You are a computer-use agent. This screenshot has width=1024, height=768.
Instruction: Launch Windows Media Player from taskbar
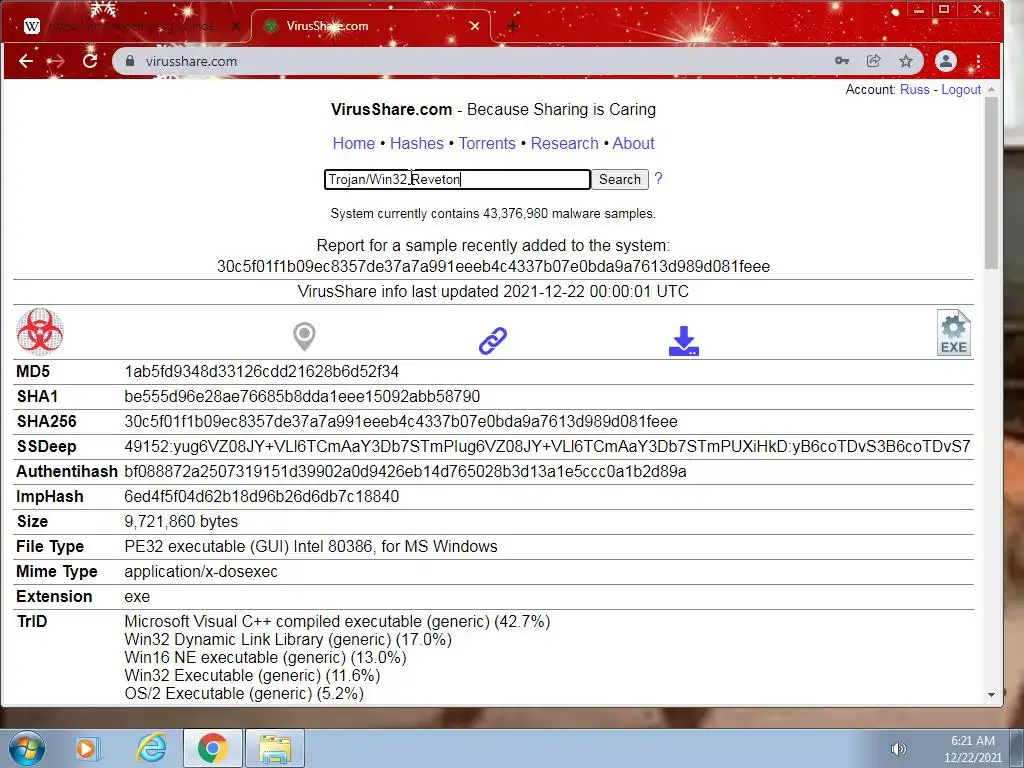pyautogui.click(x=86, y=748)
